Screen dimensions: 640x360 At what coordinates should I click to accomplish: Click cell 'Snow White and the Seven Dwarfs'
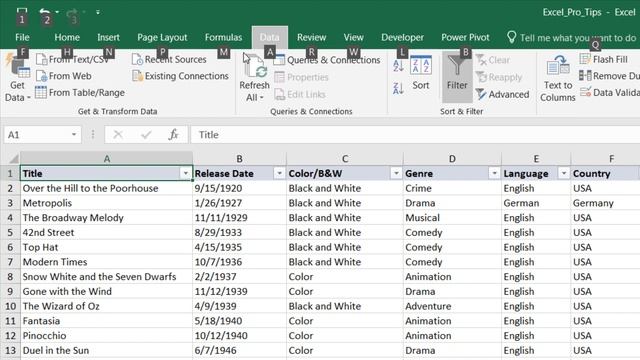click(106, 277)
